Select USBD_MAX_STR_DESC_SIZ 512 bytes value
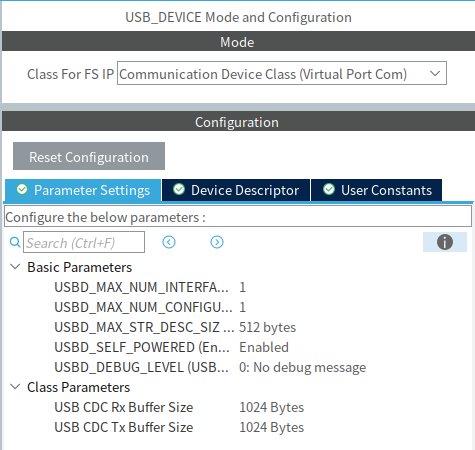Image resolution: width=475 pixels, height=450 pixels. coord(267,327)
